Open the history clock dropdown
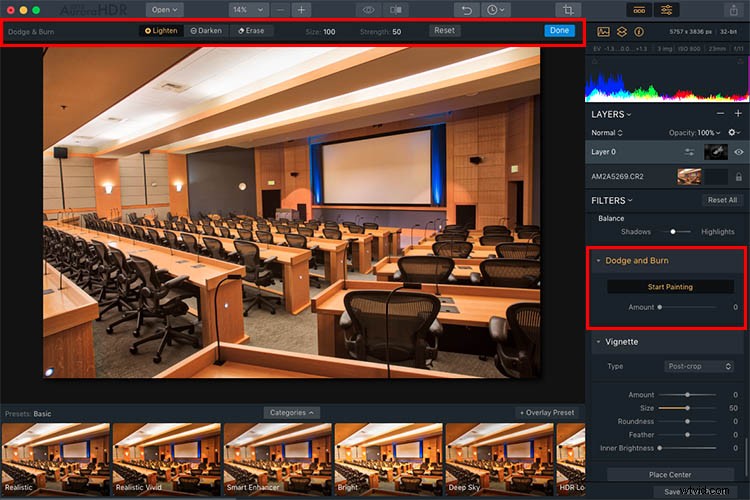The image size is (750, 500). pos(495,10)
